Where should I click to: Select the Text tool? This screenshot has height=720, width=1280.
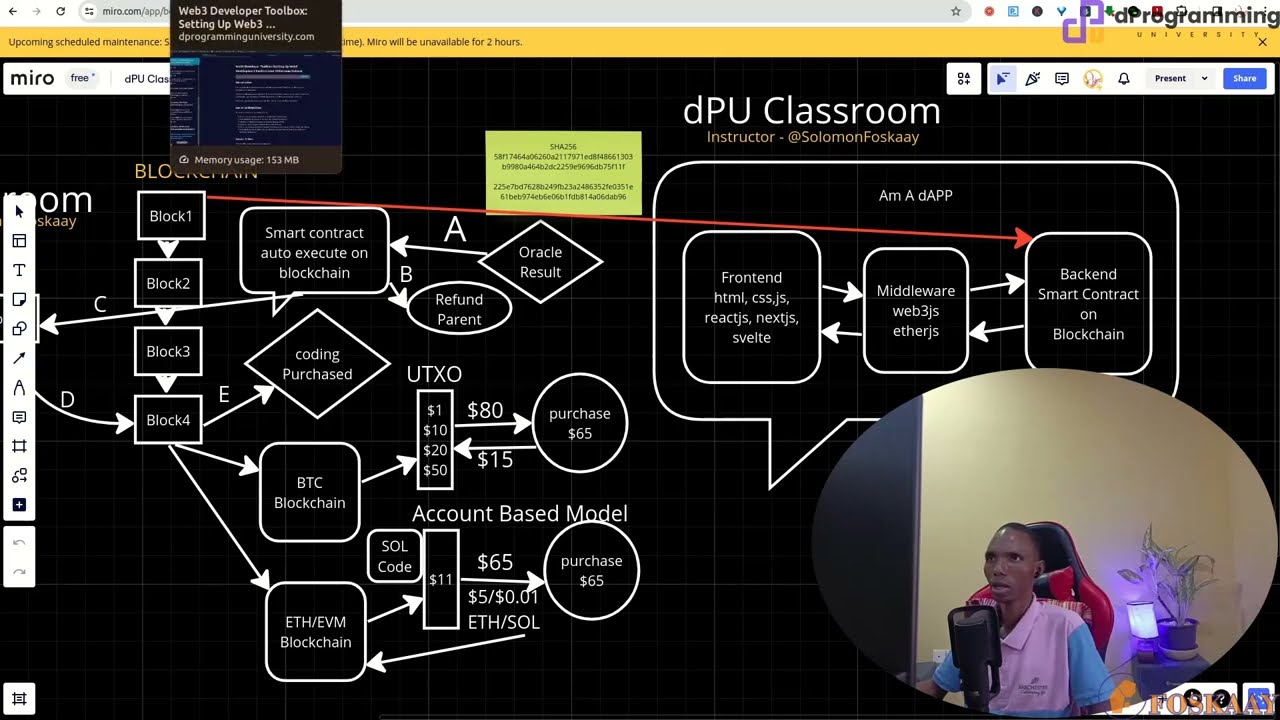coord(19,270)
